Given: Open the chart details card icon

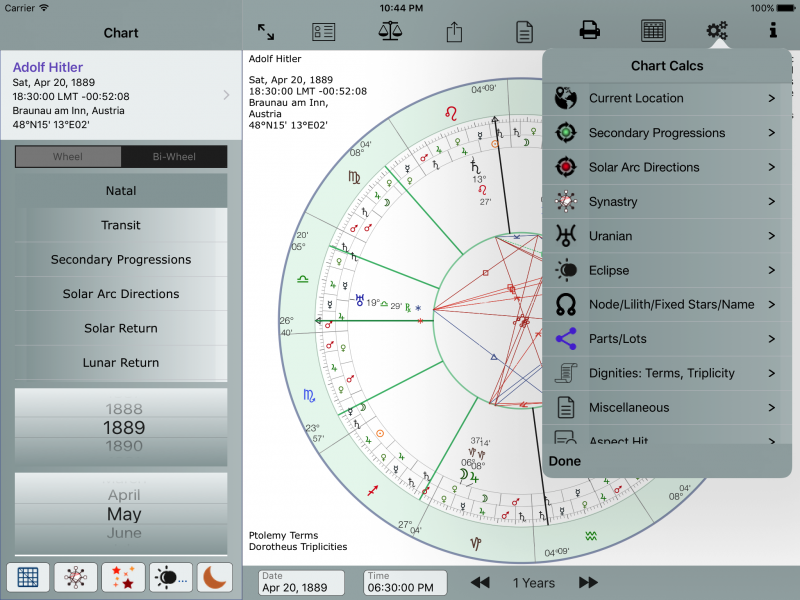Looking at the screenshot, I should pyautogui.click(x=322, y=31).
